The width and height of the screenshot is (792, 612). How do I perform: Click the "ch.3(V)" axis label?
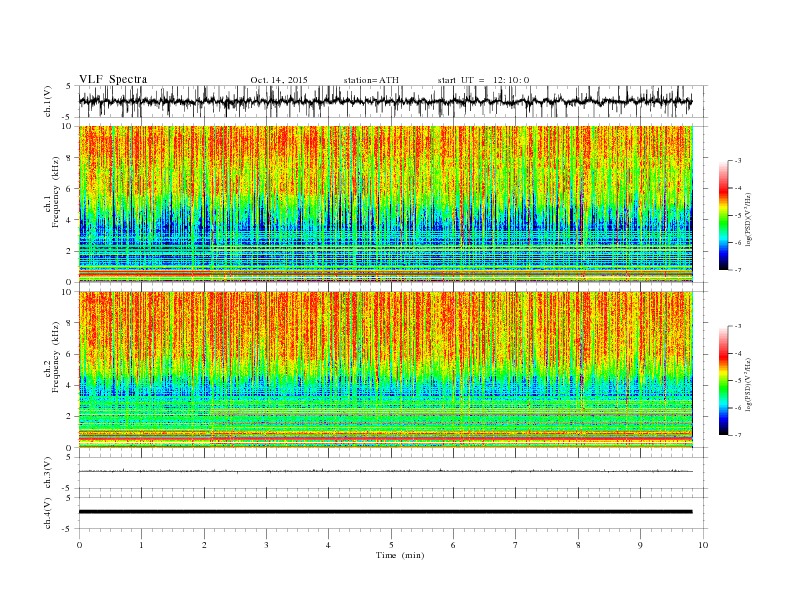click(x=47, y=473)
